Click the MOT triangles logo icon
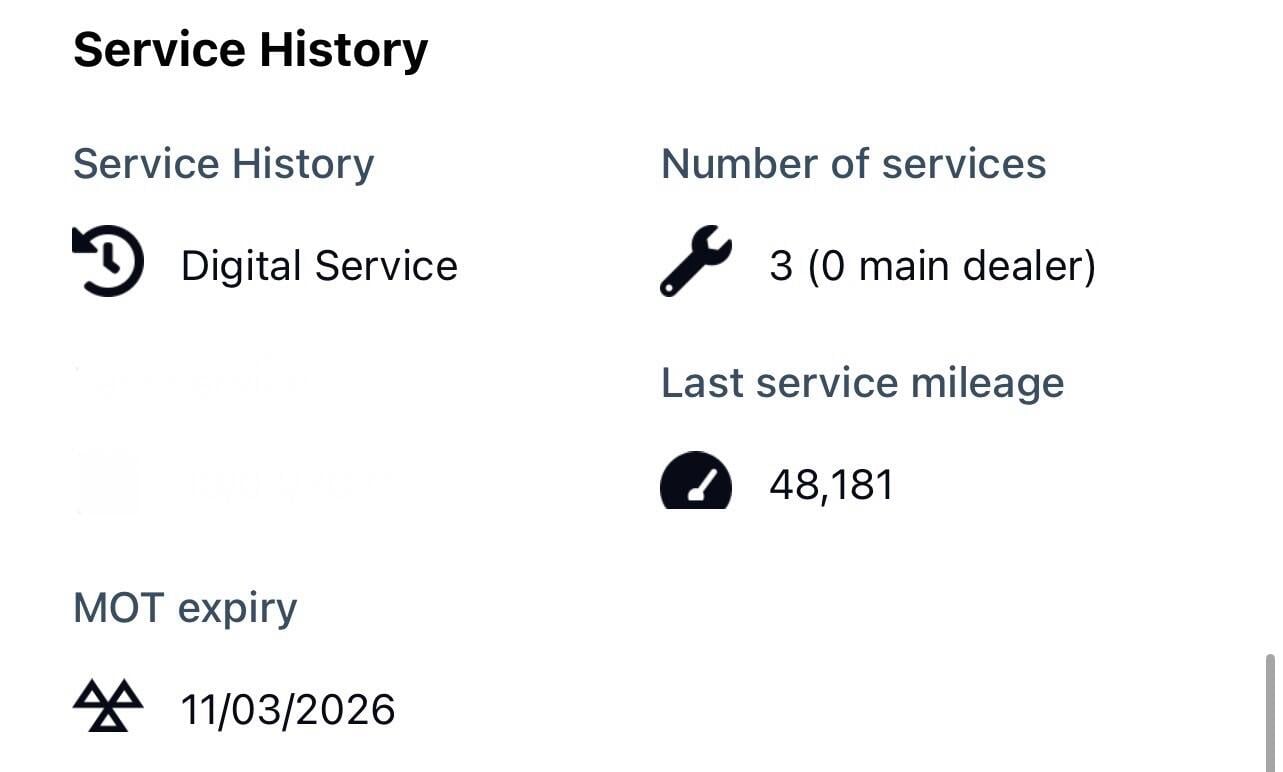 pos(108,706)
